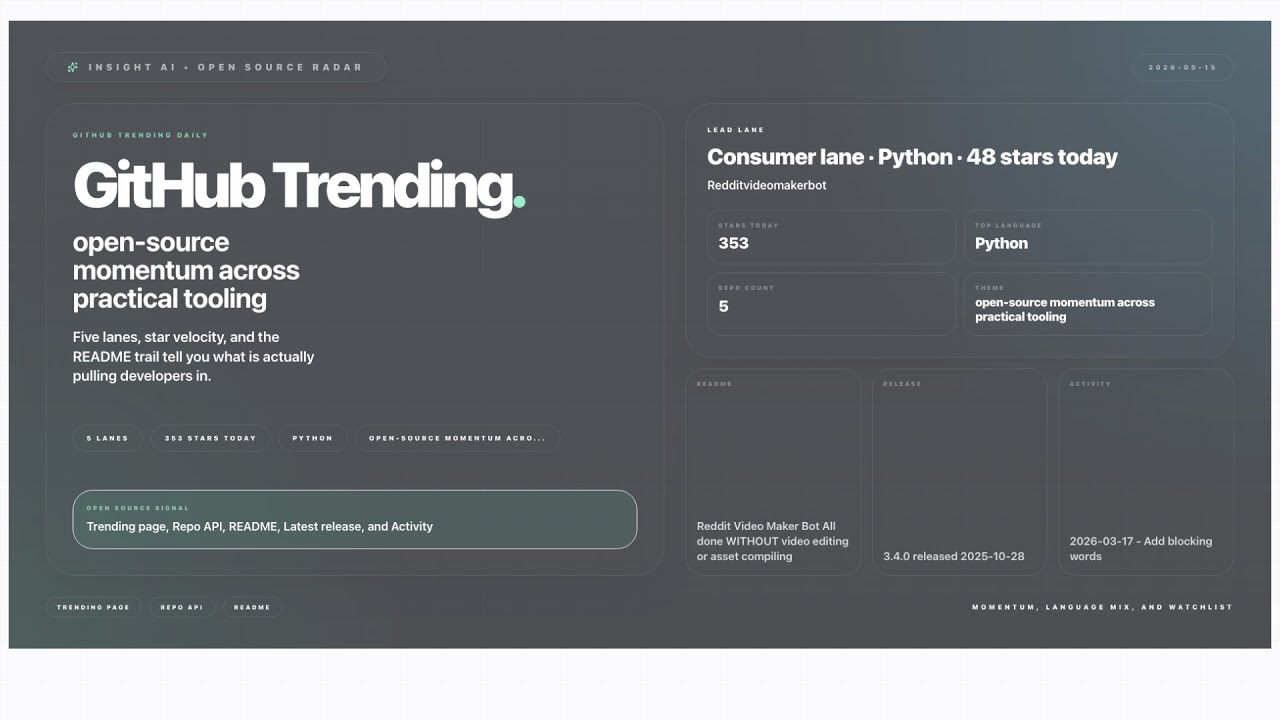Open the Trending Page footer tag
Image resolution: width=1280 pixels, height=720 pixels.
pos(93,607)
